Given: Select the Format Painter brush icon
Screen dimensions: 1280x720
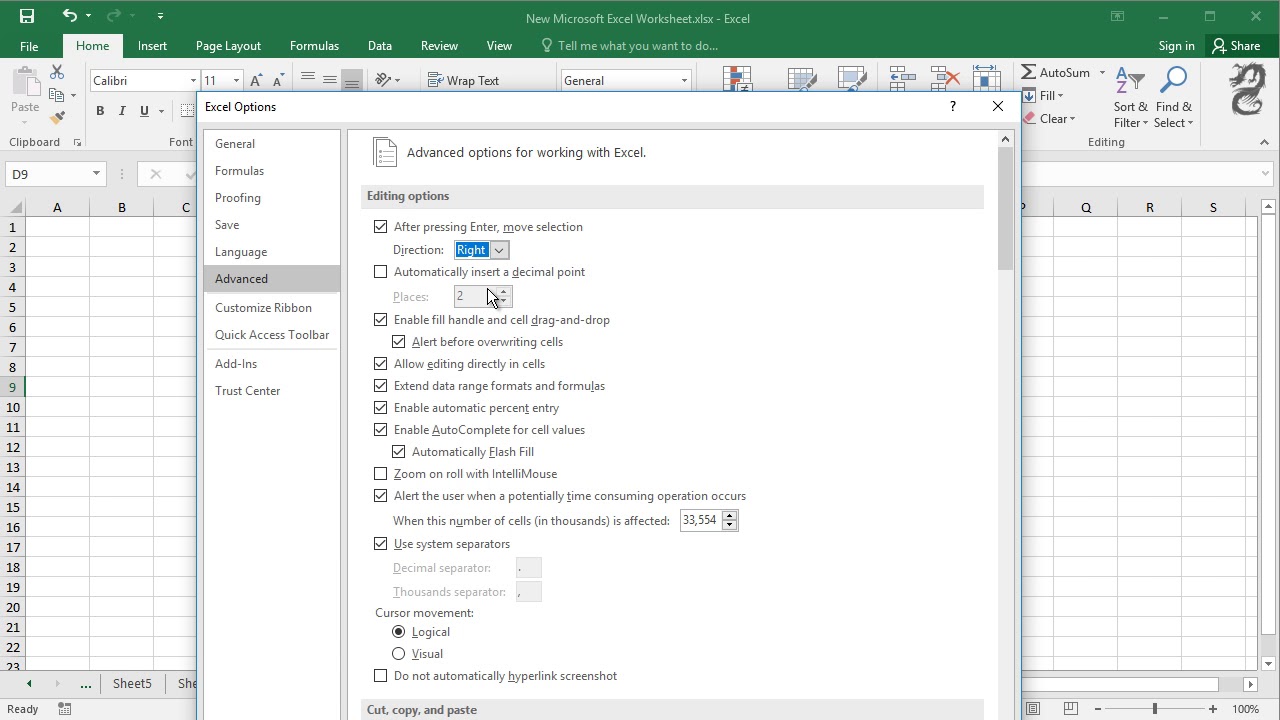Looking at the screenshot, I should pos(57,117).
